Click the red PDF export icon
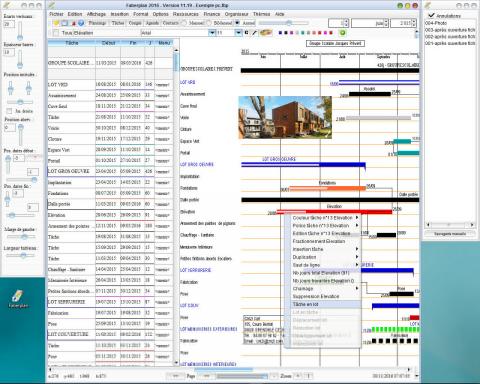This screenshot has height=384, width=480. click(x=74, y=23)
